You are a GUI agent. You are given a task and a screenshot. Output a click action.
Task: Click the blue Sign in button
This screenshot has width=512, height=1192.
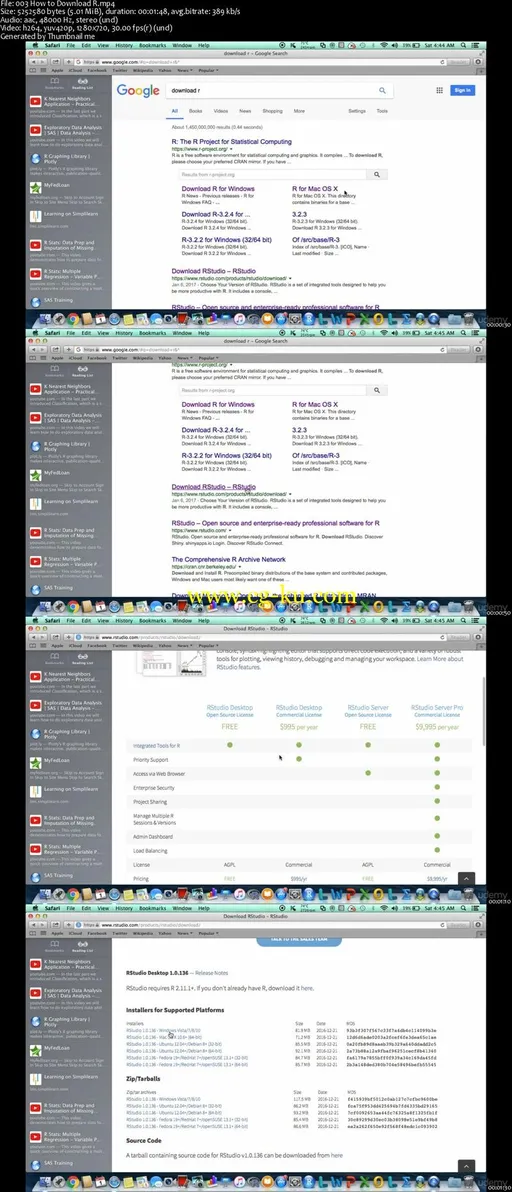pyautogui.click(x=462, y=90)
